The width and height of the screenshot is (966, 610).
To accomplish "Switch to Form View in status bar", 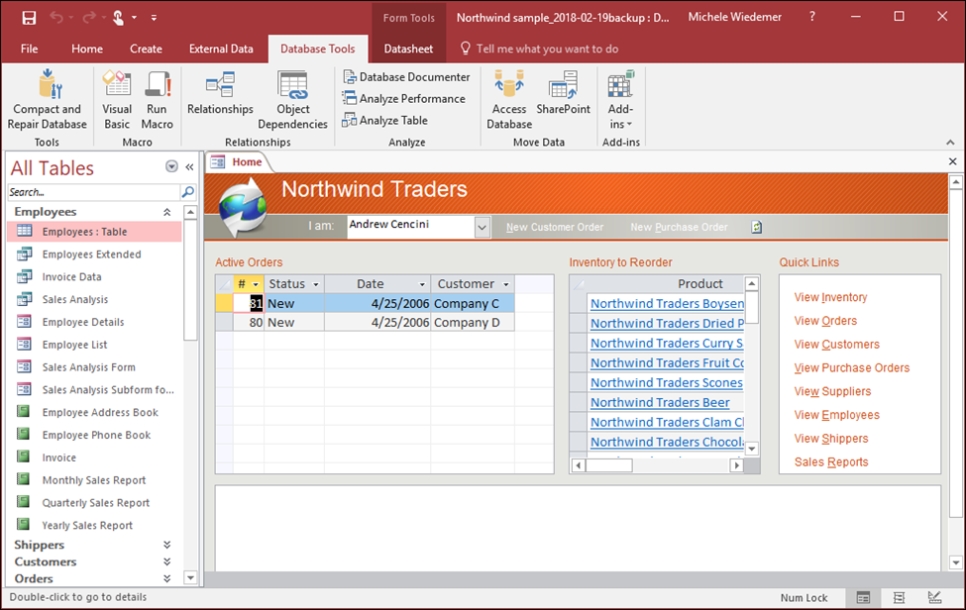I will (863, 597).
